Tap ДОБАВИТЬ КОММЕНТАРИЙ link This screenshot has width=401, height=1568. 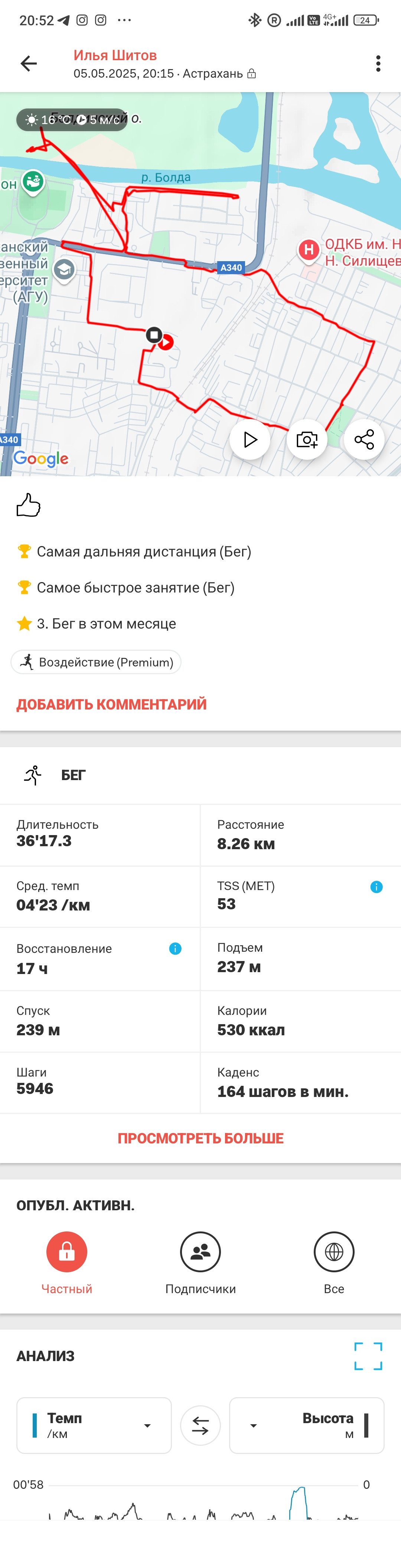(111, 704)
